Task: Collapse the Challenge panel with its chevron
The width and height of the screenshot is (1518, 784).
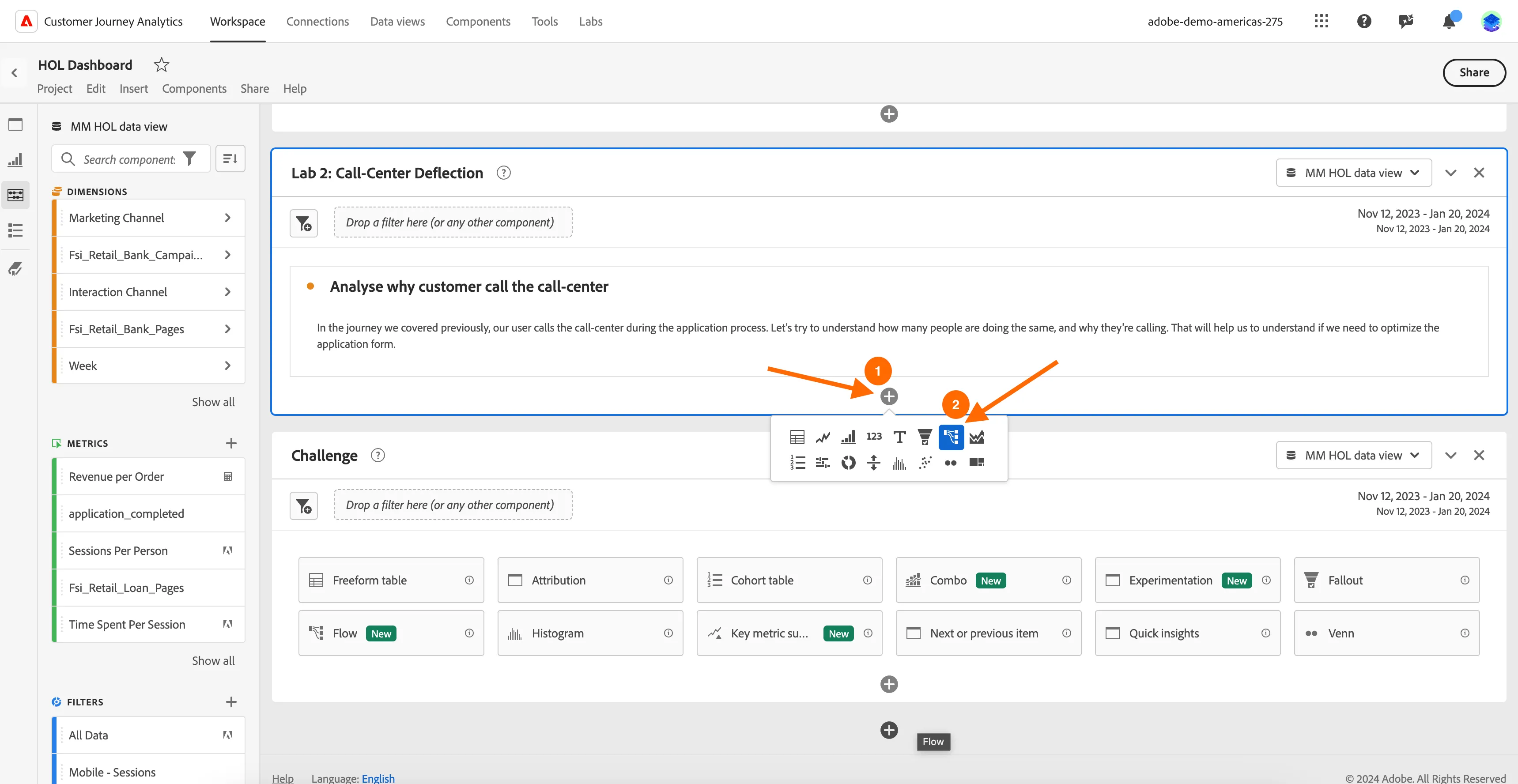Action: tap(1450, 455)
